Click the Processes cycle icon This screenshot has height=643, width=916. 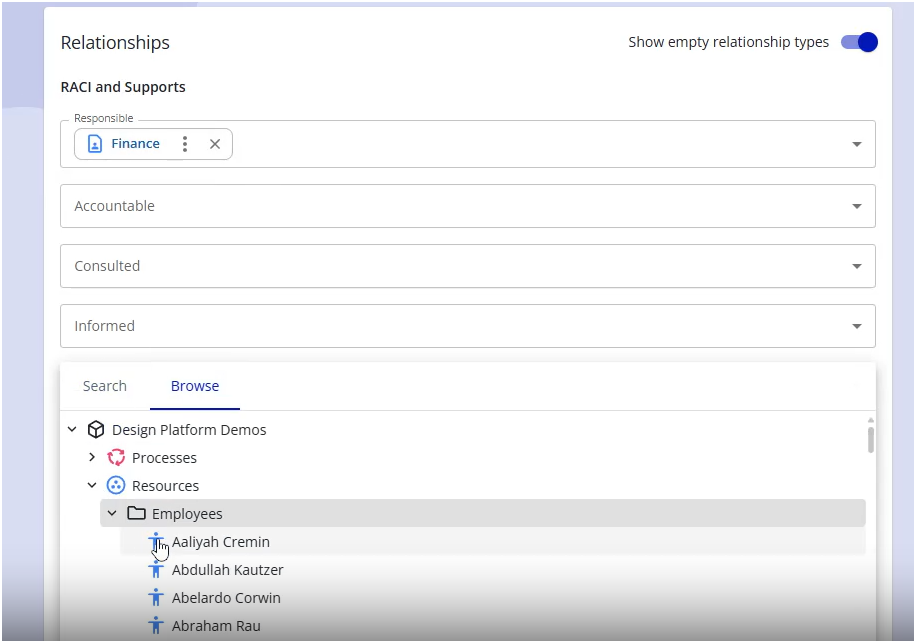pyautogui.click(x=116, y=458)
